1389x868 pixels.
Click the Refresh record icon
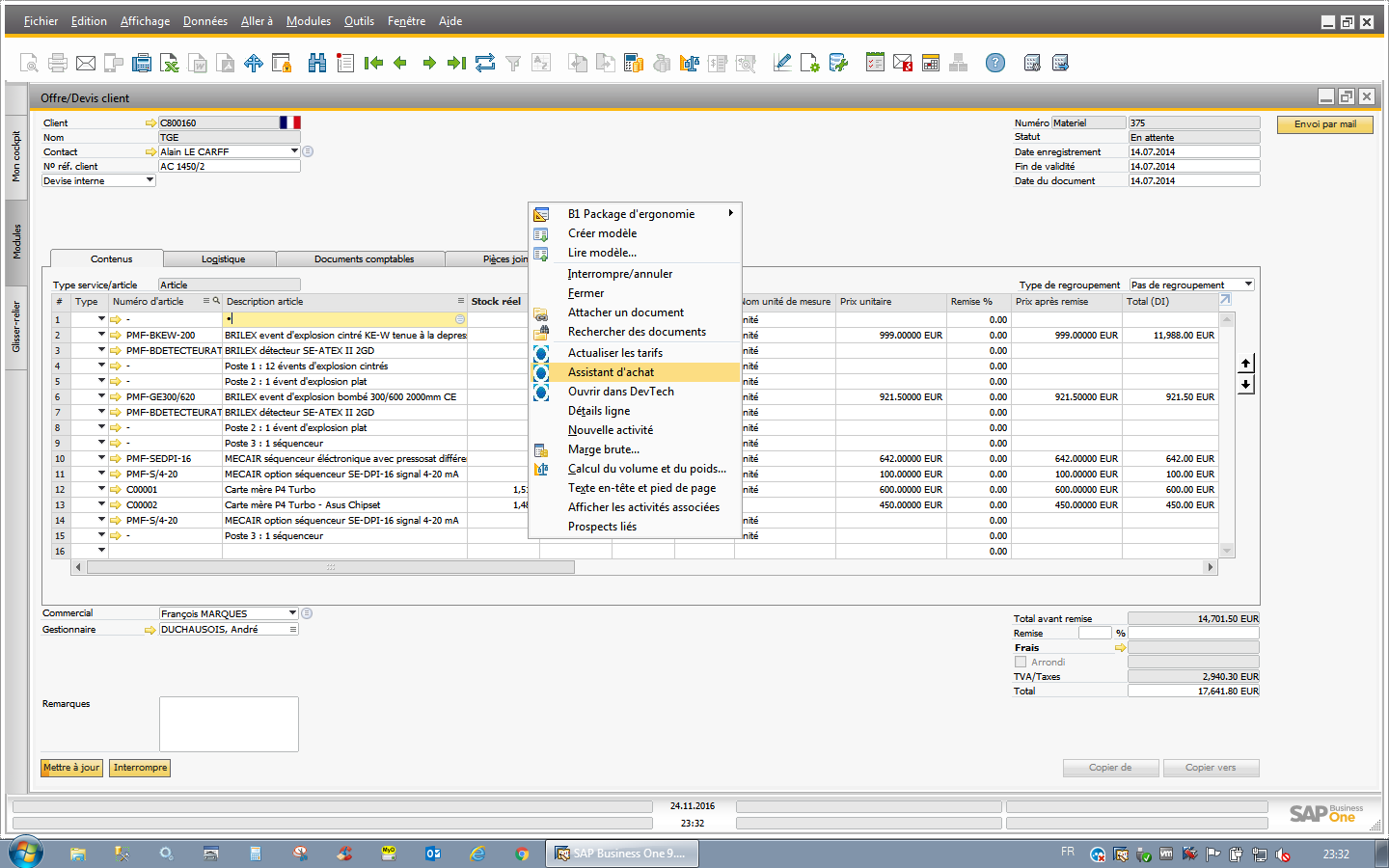485,64
